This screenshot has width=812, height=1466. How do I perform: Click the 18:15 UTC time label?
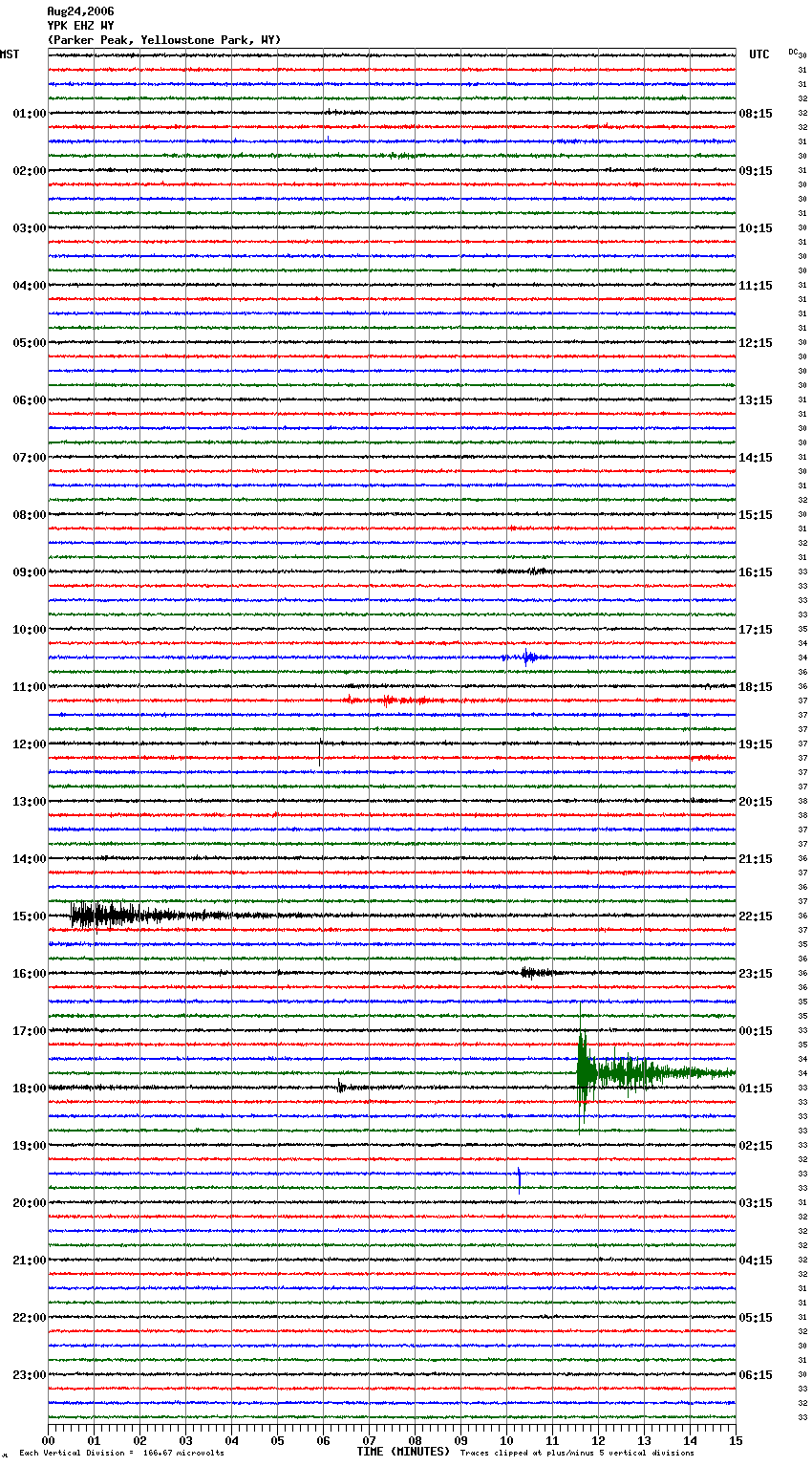click(x=756, y=687)
